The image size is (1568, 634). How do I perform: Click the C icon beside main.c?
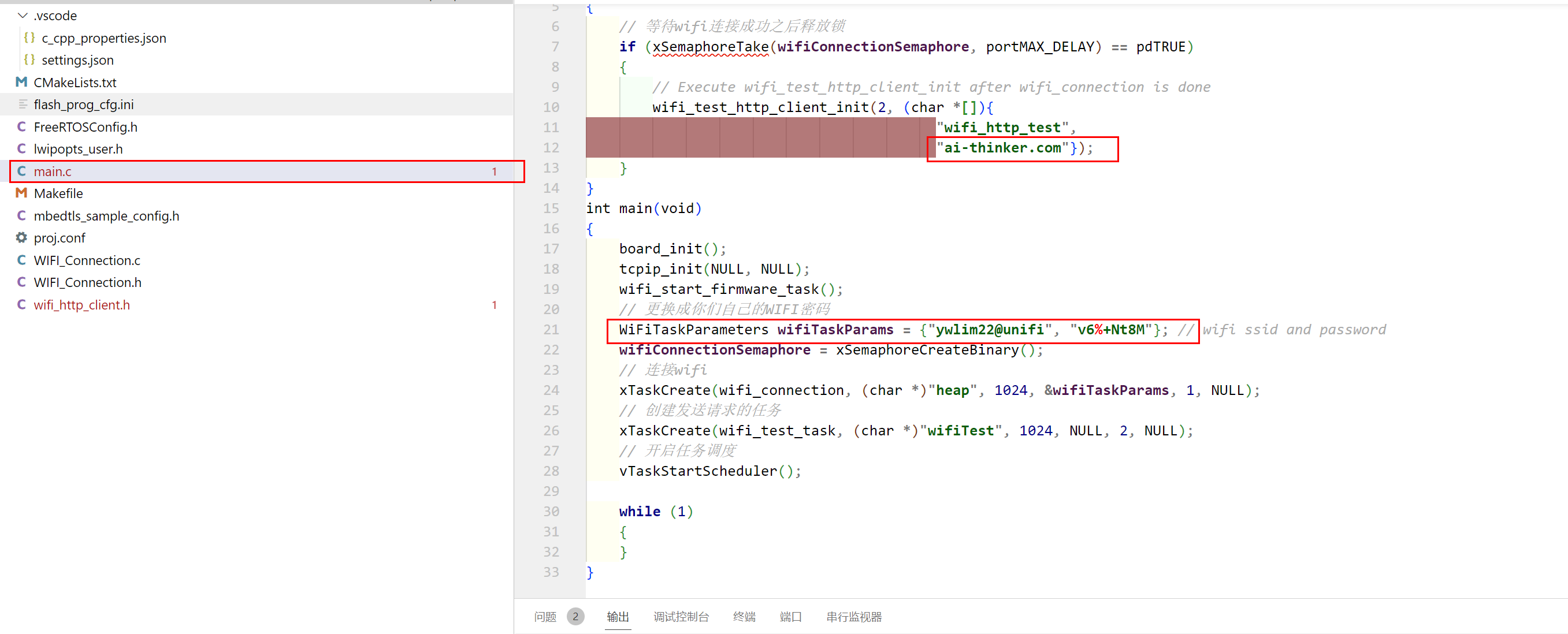[x=21, y=171]
